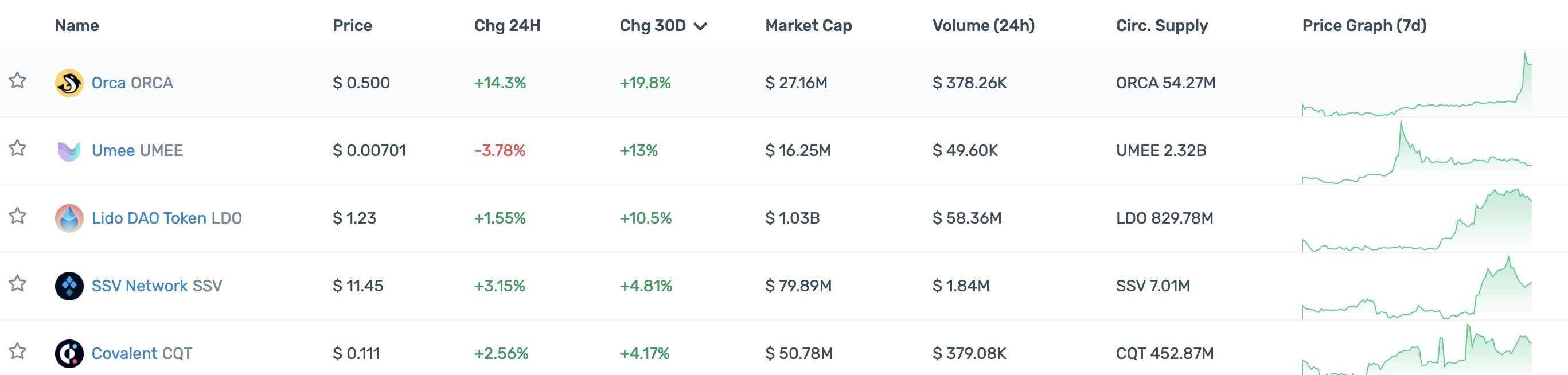Sort by Volume (24h) column header
The height and width of the screenshot is (375, 1568).
click(x=983, y=26)
